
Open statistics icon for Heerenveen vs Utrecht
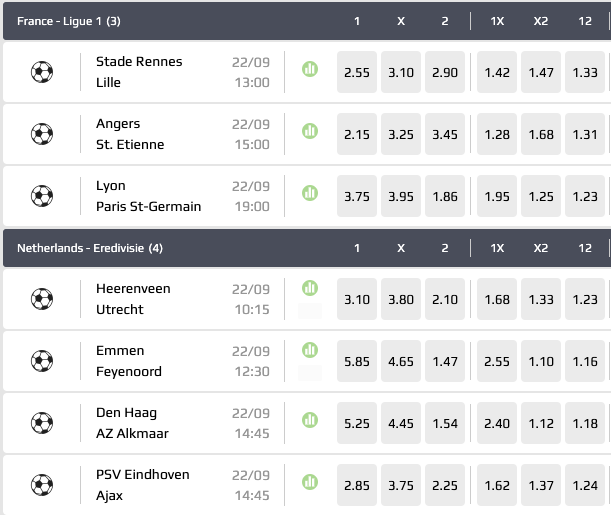pyautogui.click(x=310, y=288)
